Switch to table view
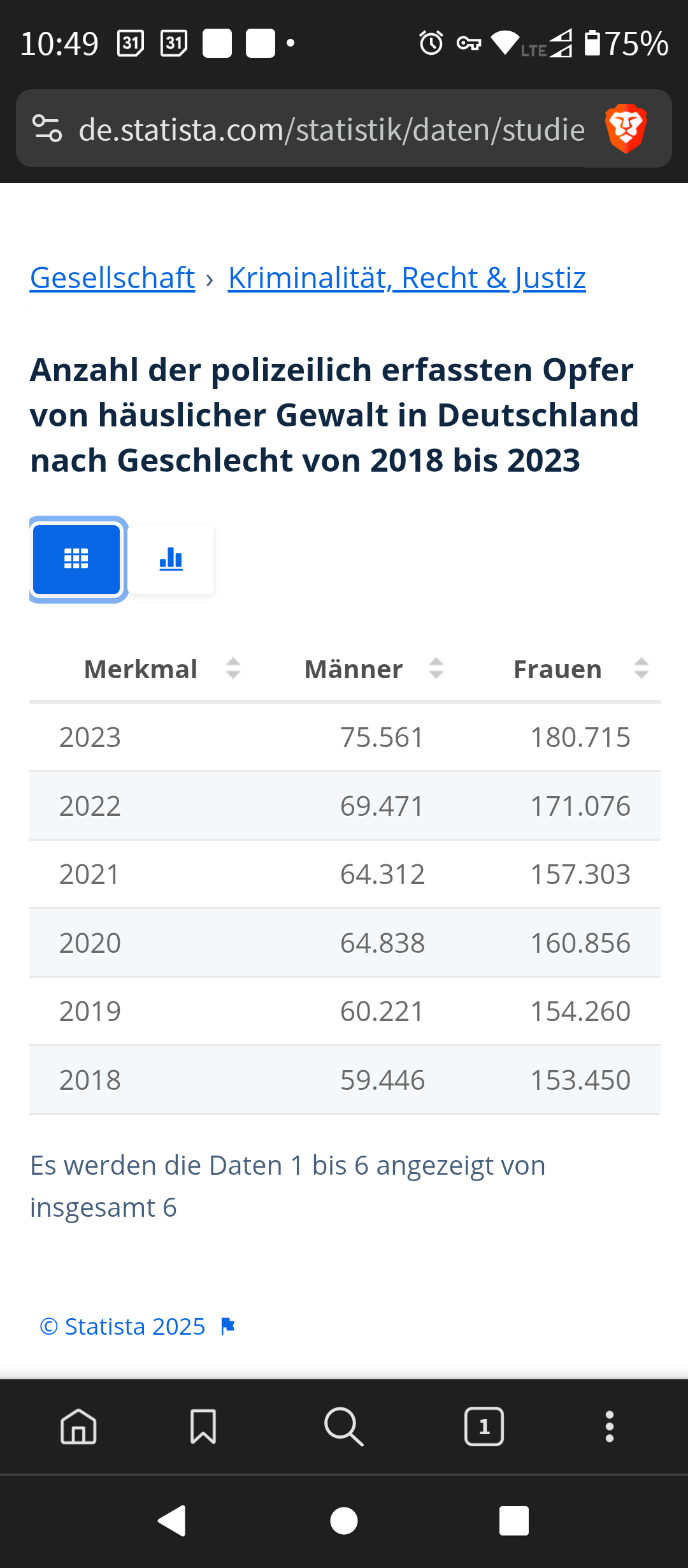The image size is (688, 1568). click(x=76, y=560)
